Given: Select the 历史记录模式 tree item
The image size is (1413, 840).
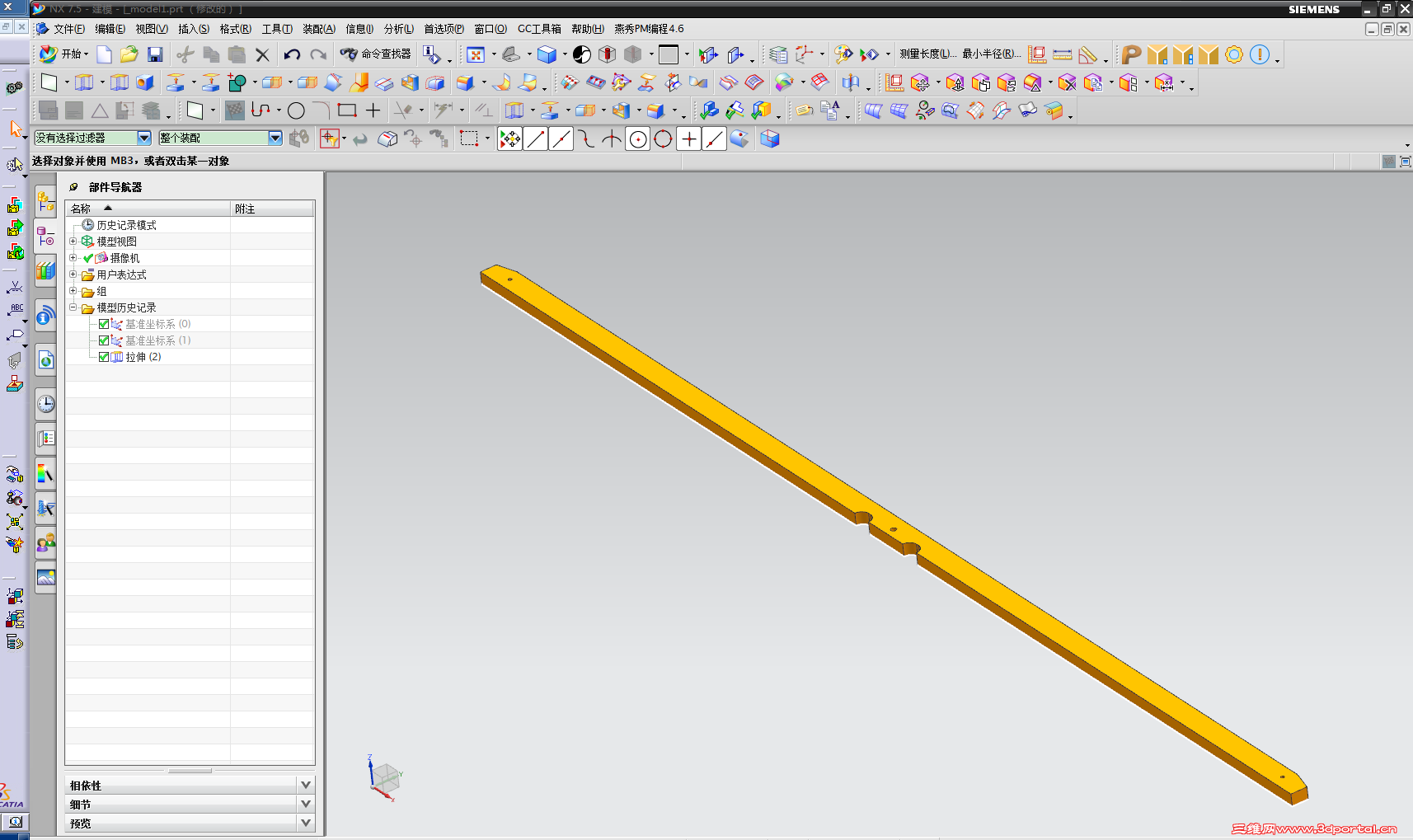Looking at the screenshot, I should (126, 225).
